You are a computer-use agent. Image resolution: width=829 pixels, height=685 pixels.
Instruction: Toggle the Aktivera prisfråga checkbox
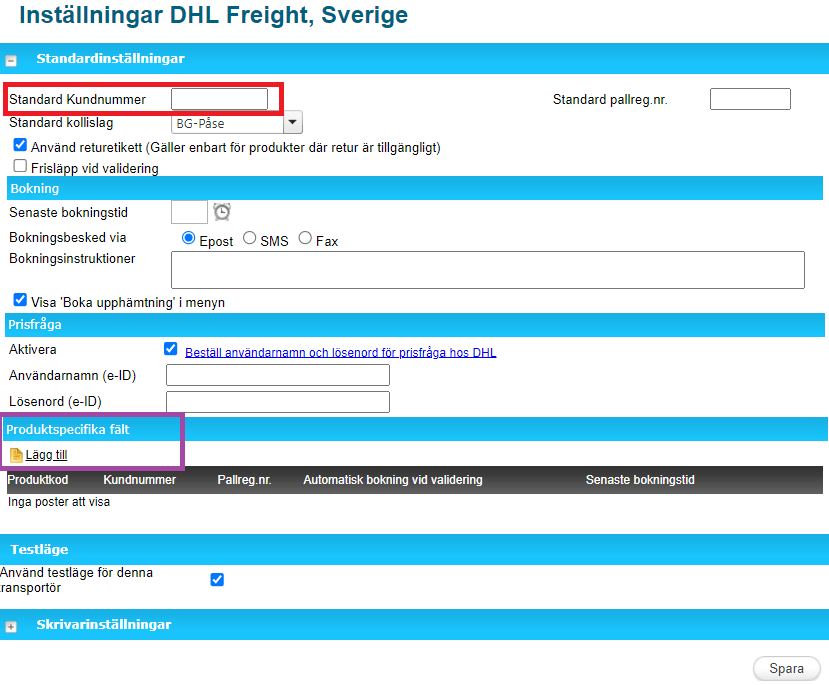[x=171, y=349]
